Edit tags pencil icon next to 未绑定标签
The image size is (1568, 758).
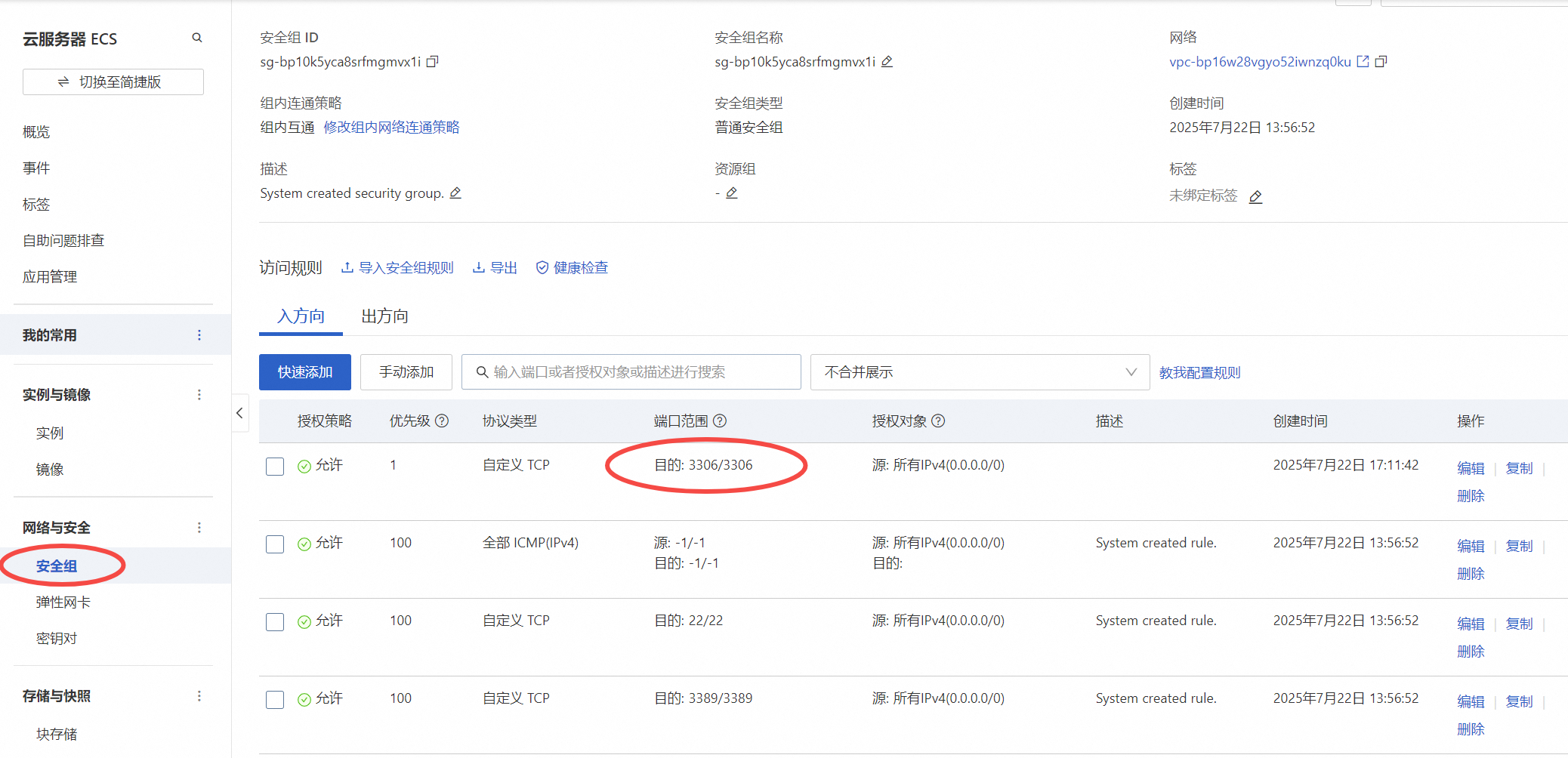point(1255,197)
